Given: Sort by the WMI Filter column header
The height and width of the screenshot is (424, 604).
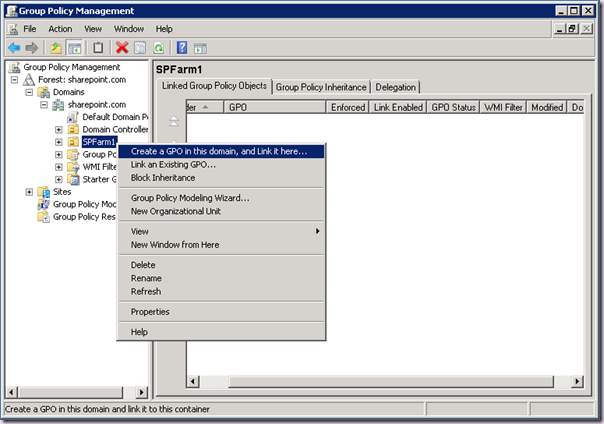Looking at the screenshot, I should coord(503,107).
